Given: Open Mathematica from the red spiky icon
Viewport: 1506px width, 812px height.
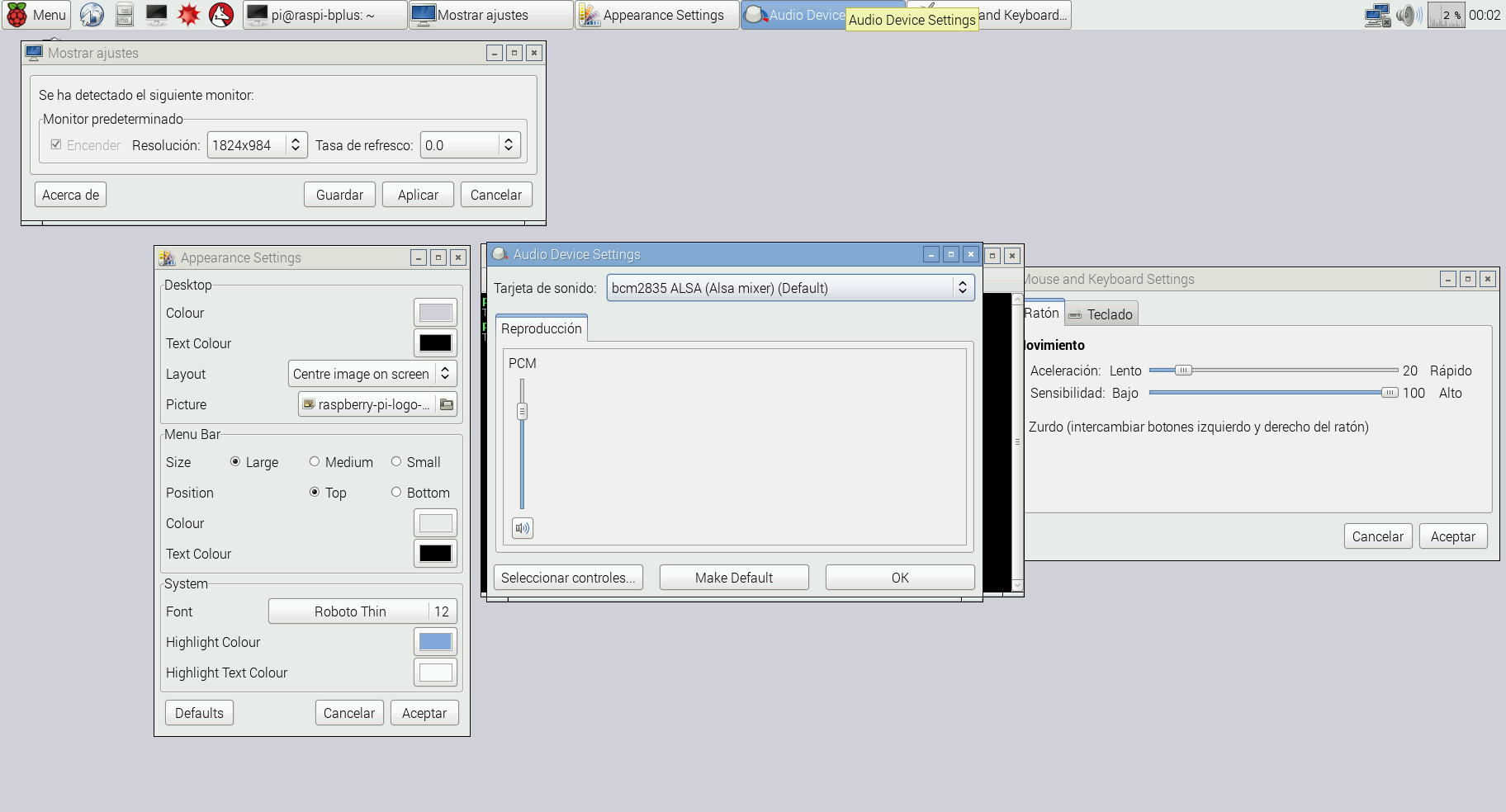Looking at the screenshot, I should coord(189,15).
